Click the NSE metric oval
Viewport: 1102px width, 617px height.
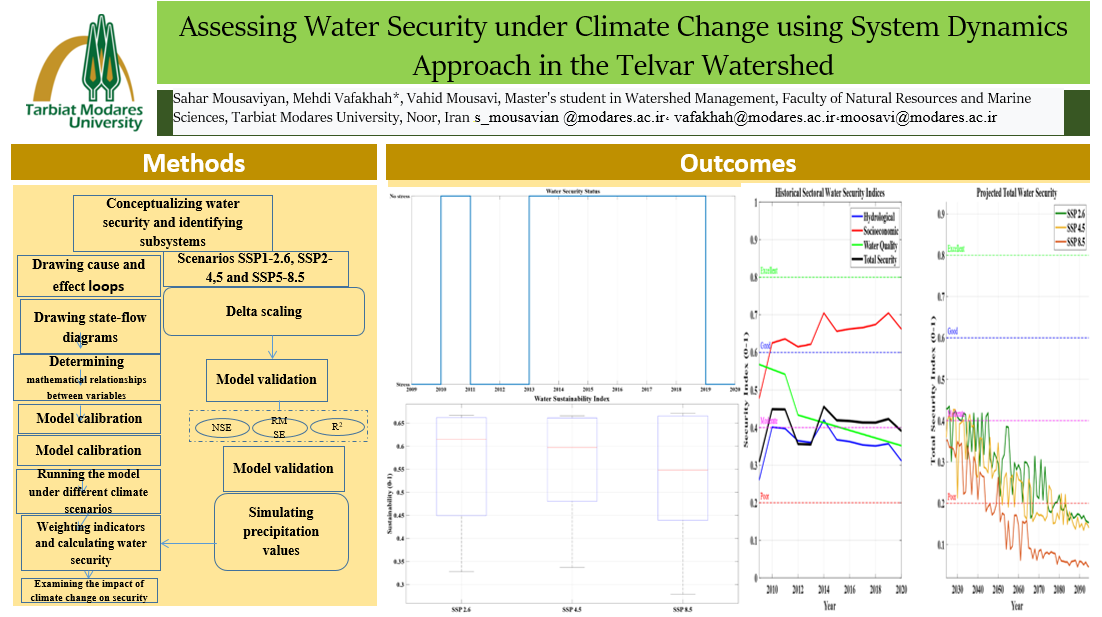[x=223, y=427]
